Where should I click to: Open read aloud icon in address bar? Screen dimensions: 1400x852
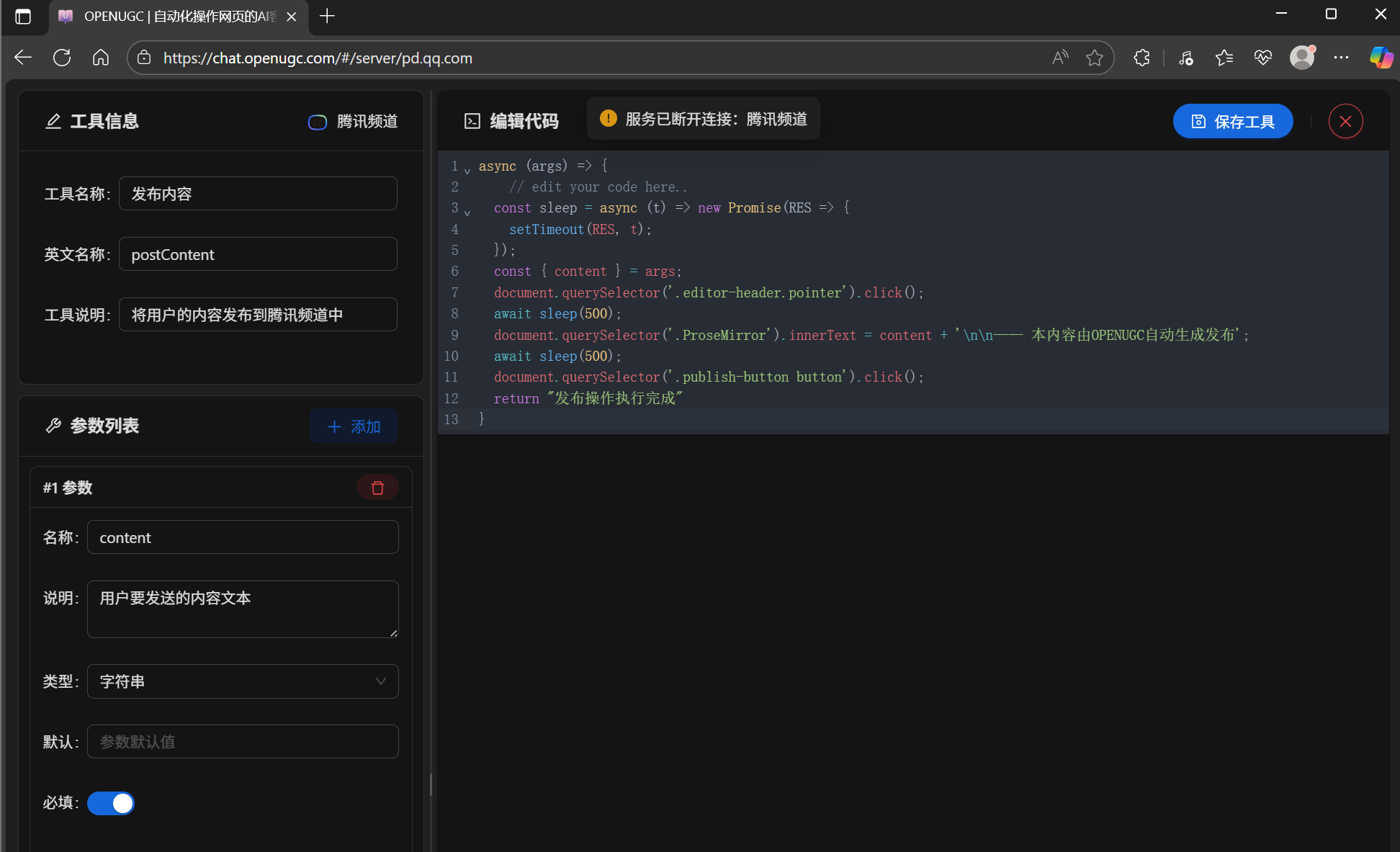(x=1060, y=58)
